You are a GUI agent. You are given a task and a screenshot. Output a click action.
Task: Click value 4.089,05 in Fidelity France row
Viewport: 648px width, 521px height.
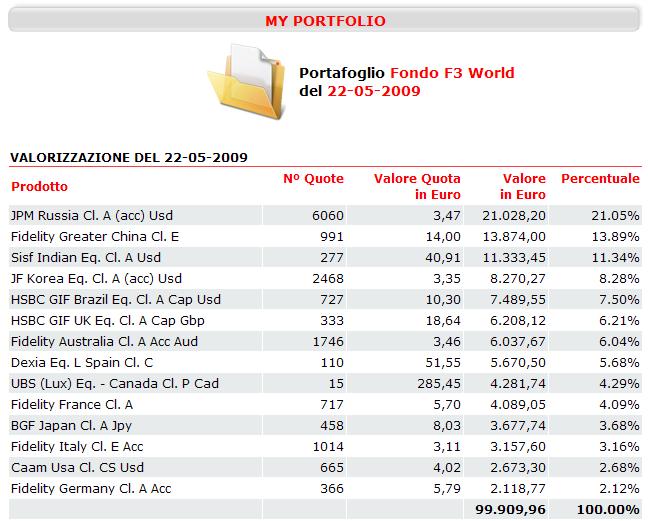[518, 404]
